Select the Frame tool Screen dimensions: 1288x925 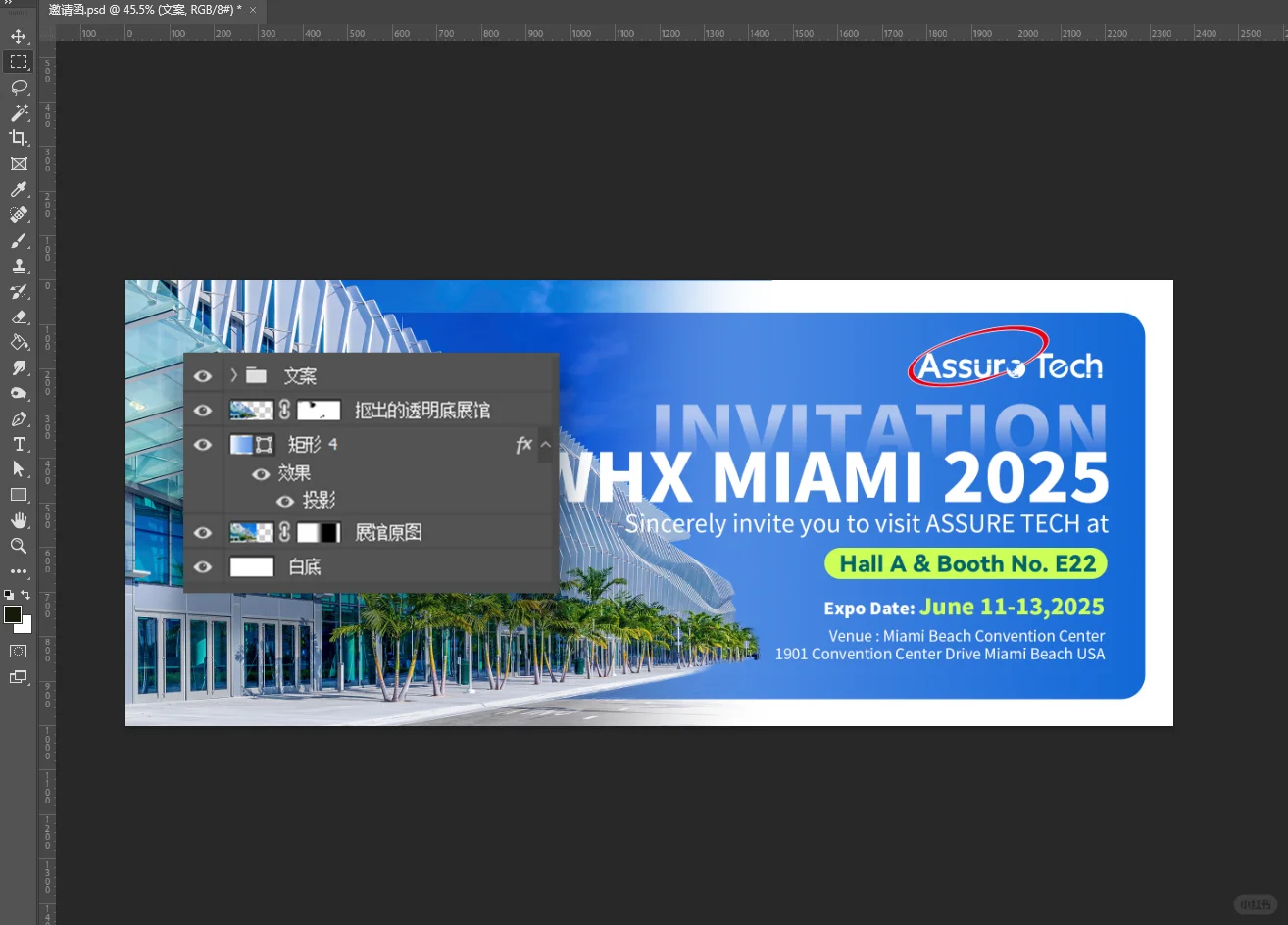coord(19,164)
